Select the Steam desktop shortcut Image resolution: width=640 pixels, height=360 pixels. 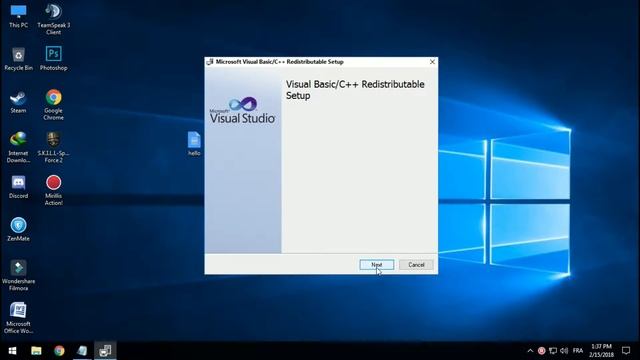pos(18,102)
